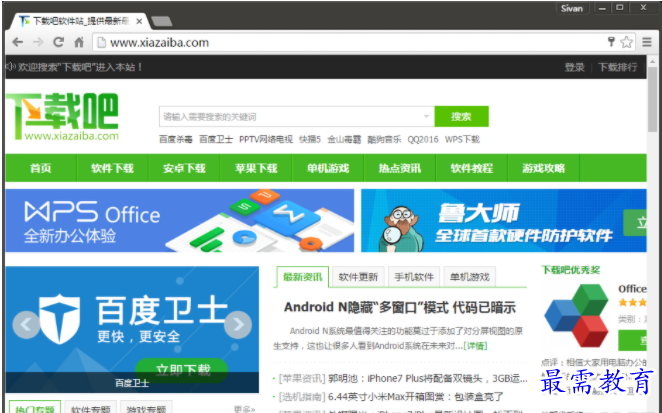662x413 pixels.
Task: Switch to the 游戏专题 tab
Action: pyautogui.click(x=146, y=408)
